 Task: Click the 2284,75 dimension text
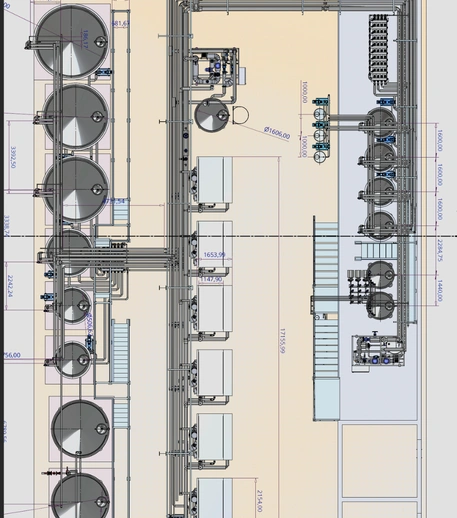[440, 250]
